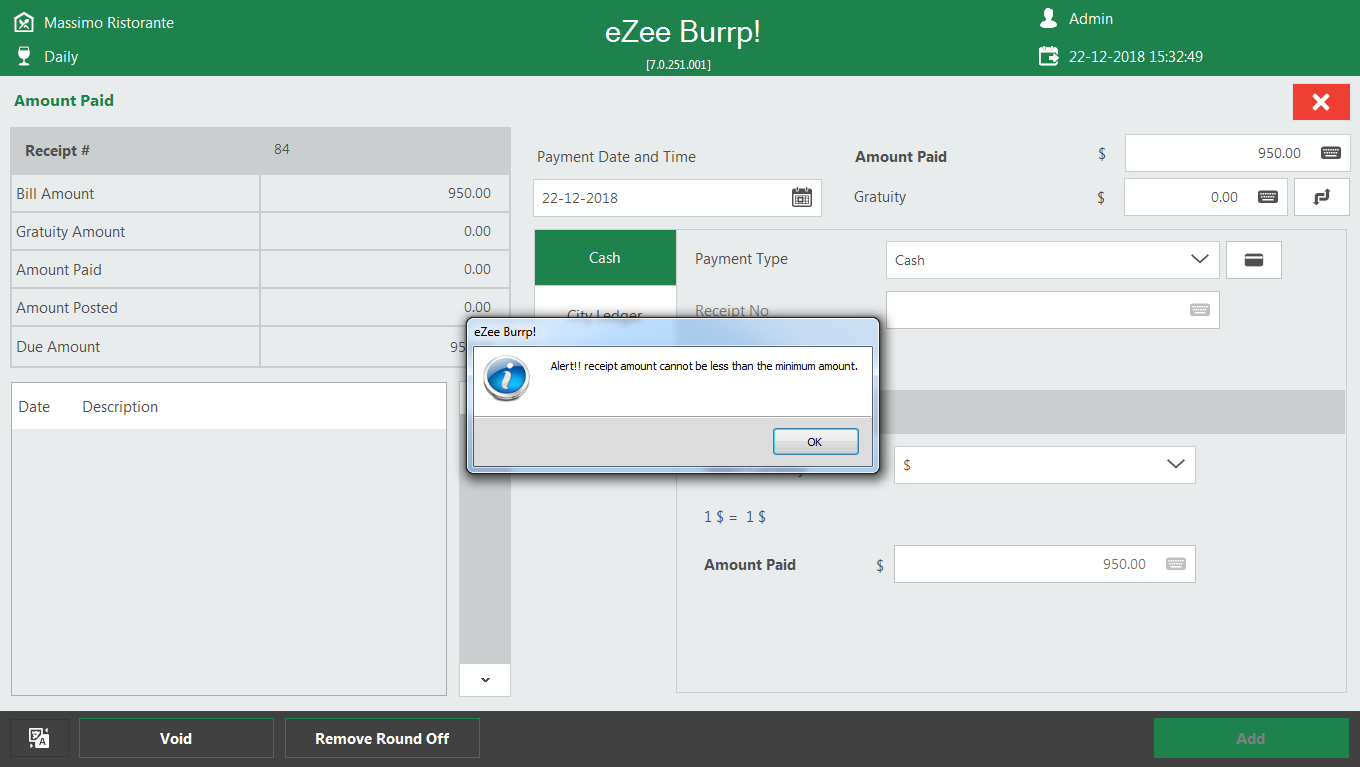Click the Receipt # value 84
This screenshot has width=1360, height=767.
coord(282,149)
